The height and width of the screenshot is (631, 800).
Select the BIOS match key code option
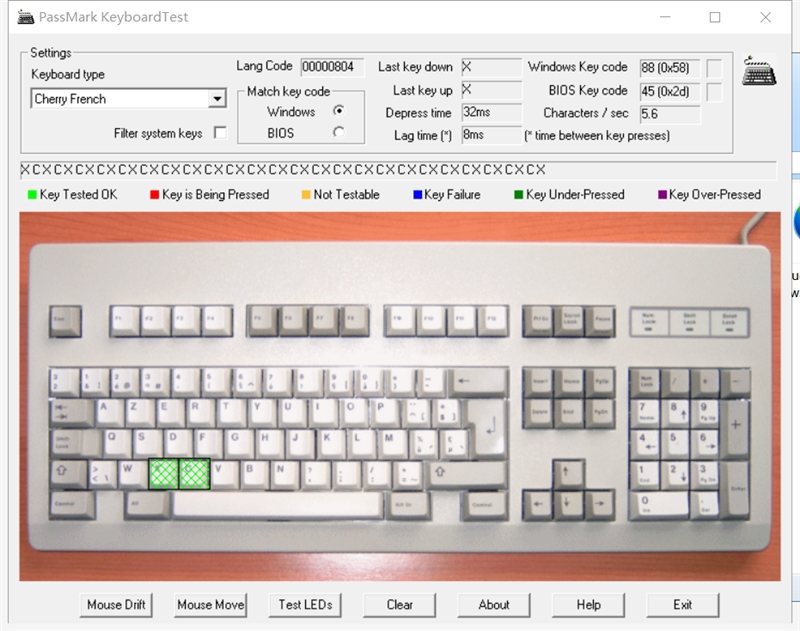(x=338, y=132)
